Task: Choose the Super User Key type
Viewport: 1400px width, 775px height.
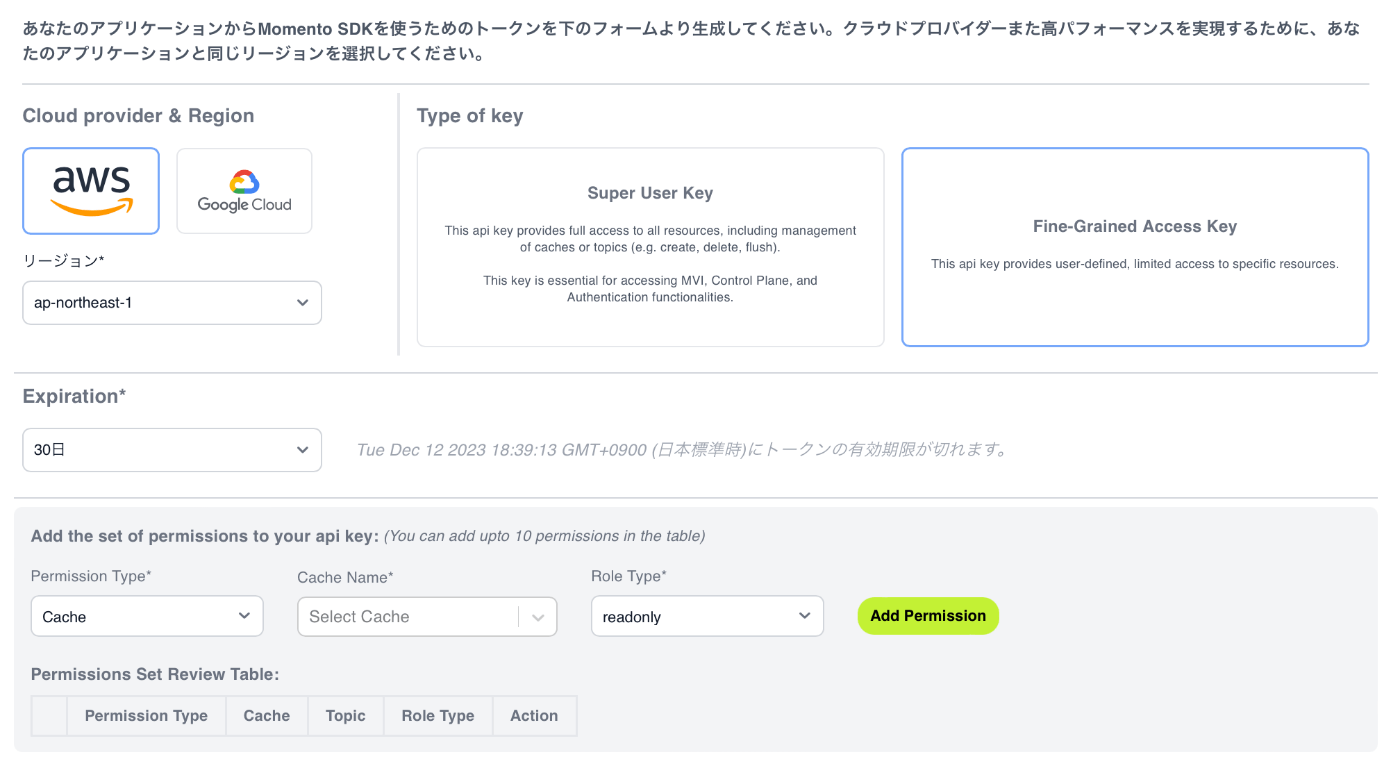Action: (650, 247)
